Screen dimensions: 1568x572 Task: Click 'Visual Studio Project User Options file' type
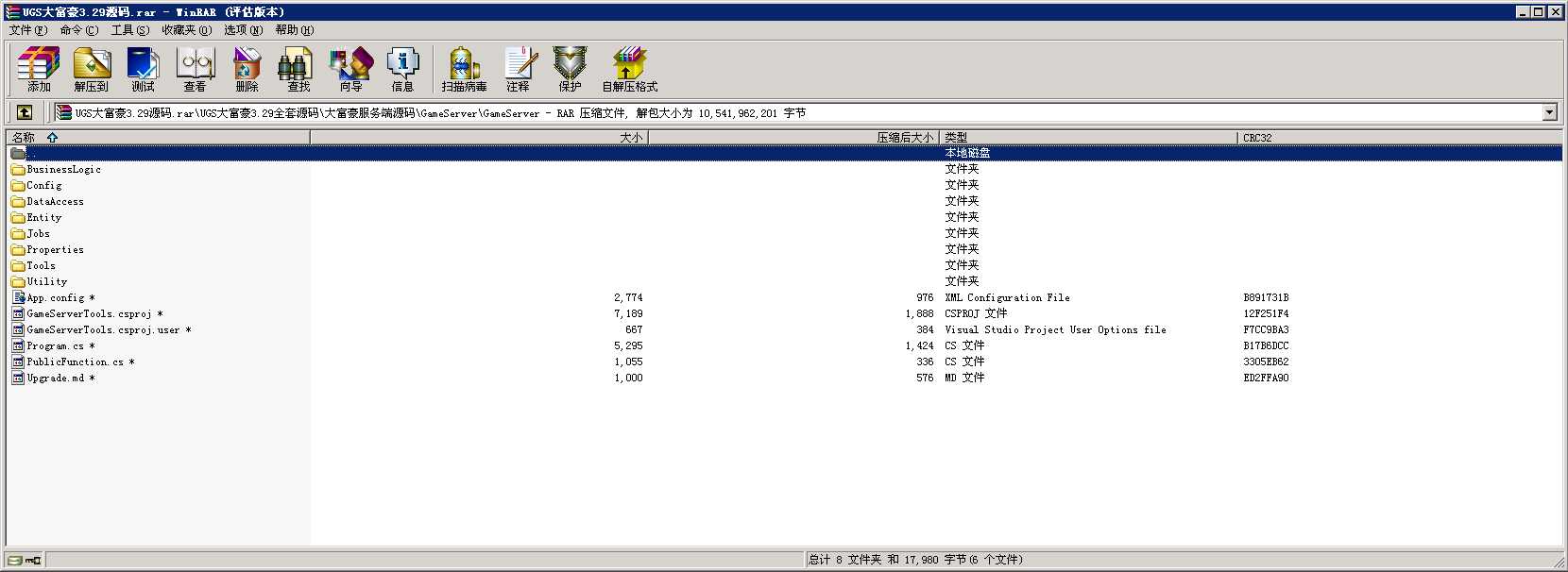1055,329
